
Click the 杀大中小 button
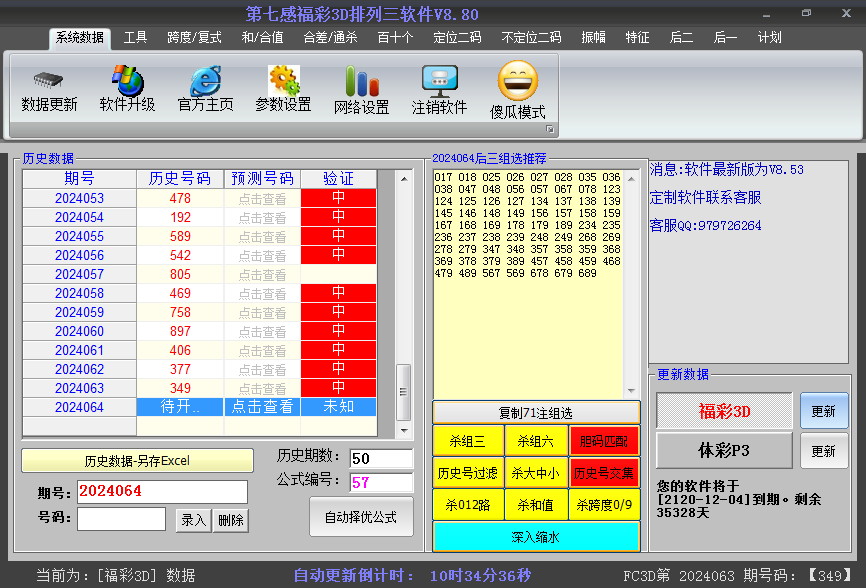point(536,473)
